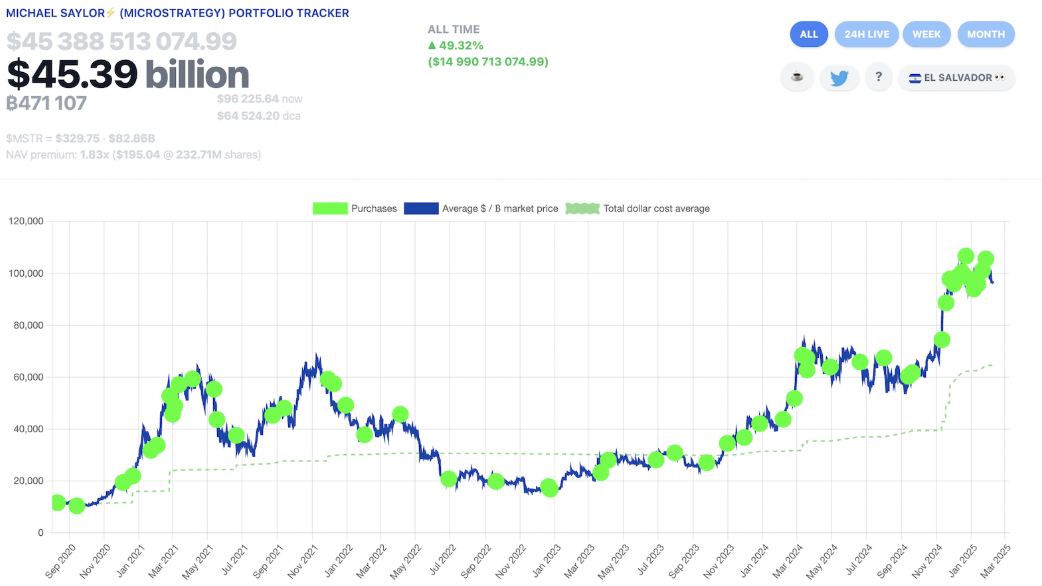Click the May 2022 x-axis label
The width and height of the screenshot is (1042, 586).
coord(406,561)
